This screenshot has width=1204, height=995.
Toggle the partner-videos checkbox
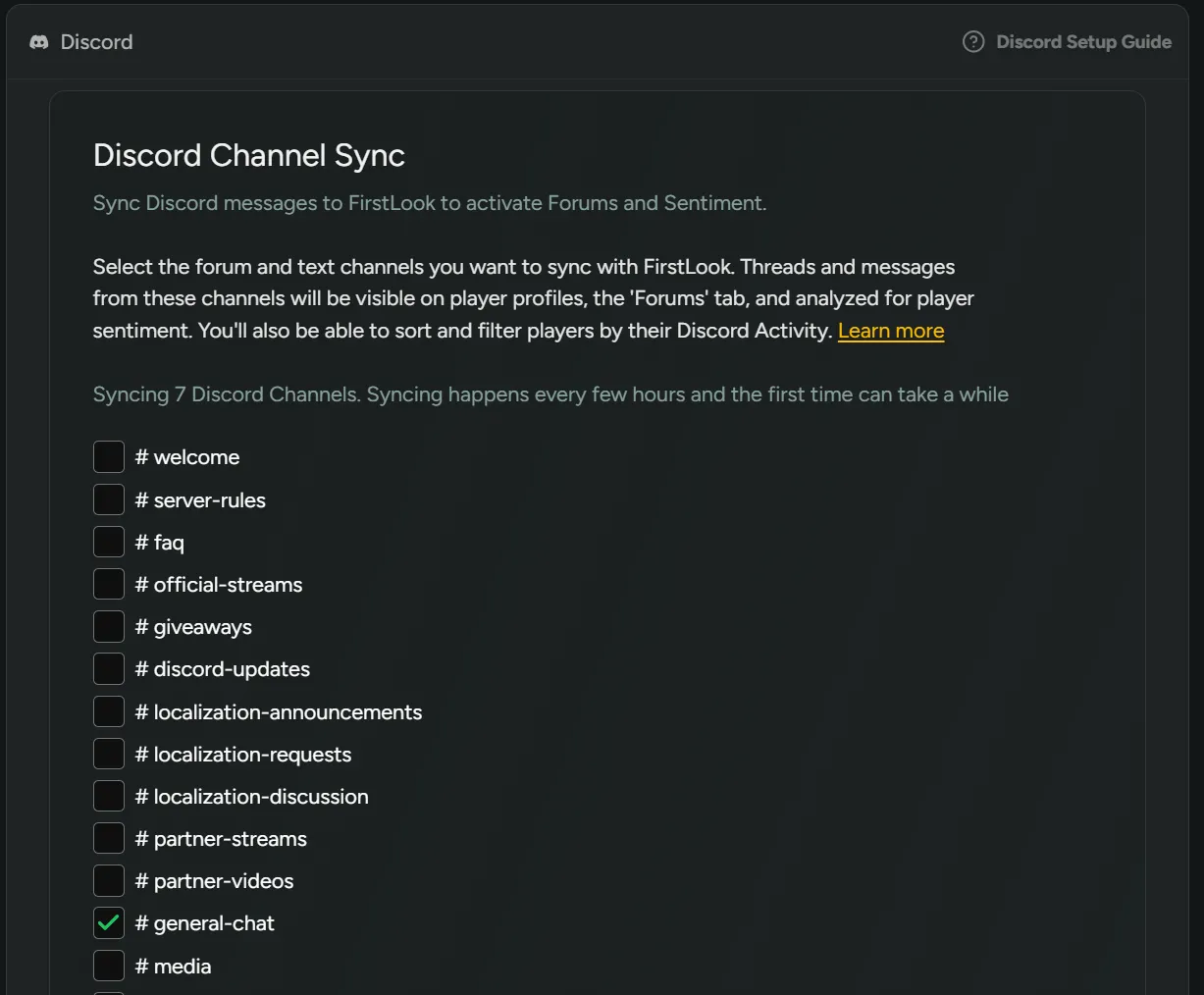point(109,880)
